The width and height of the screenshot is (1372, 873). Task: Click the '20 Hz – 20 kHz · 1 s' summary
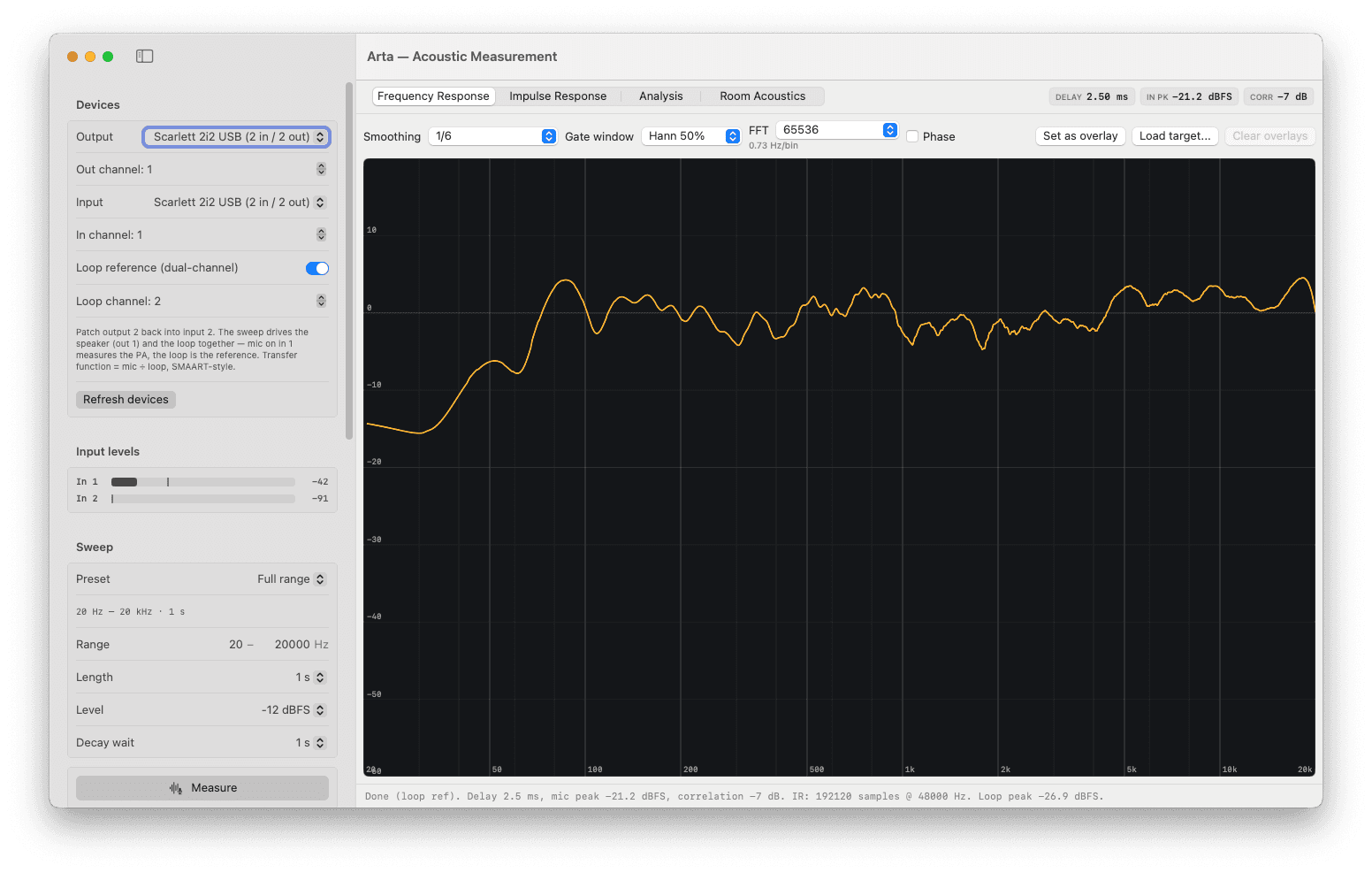coord(130,612)
